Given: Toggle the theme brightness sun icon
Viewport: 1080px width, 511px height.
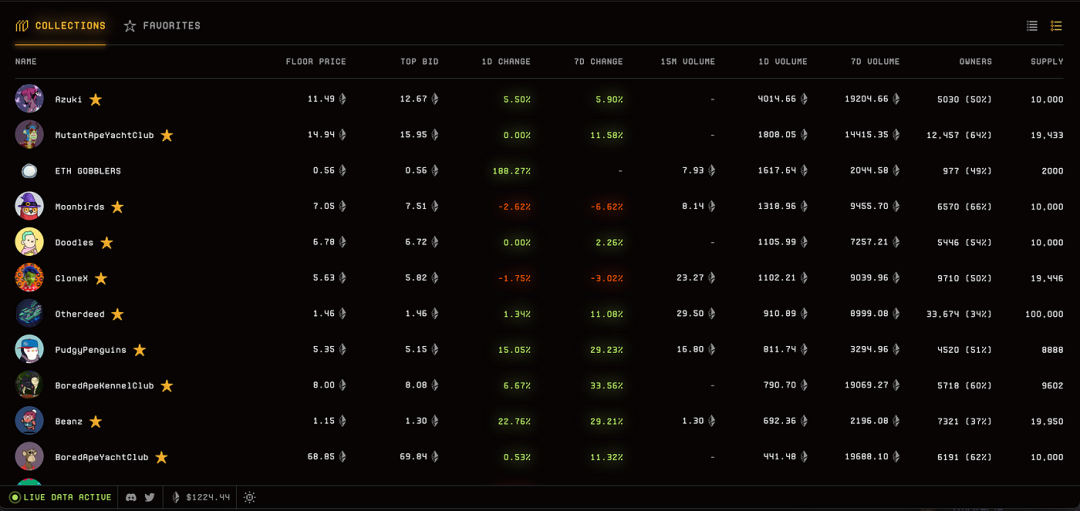Looking at the screenshot, I should 249,497.
